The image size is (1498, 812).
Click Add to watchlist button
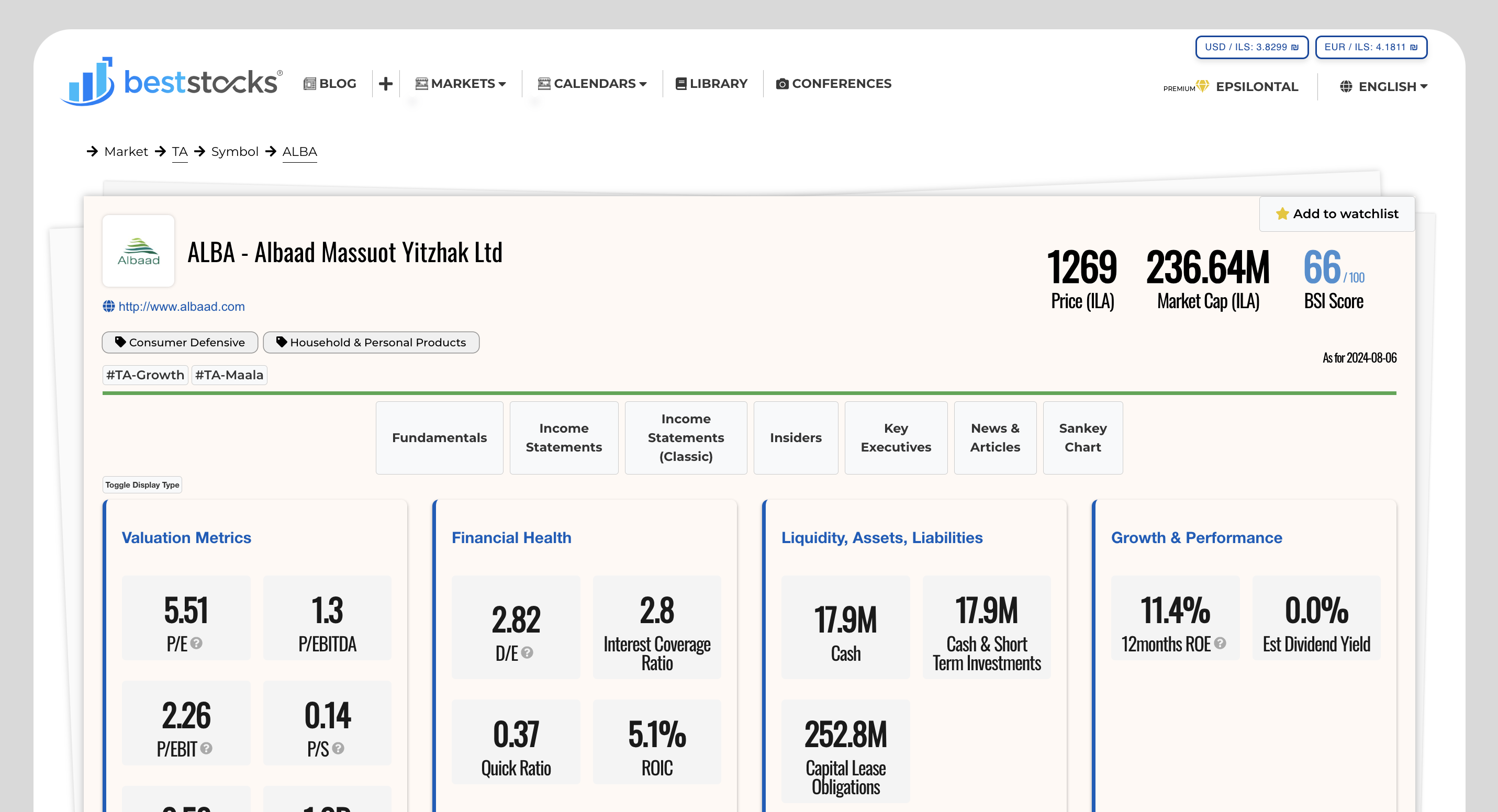[1337, 214]
